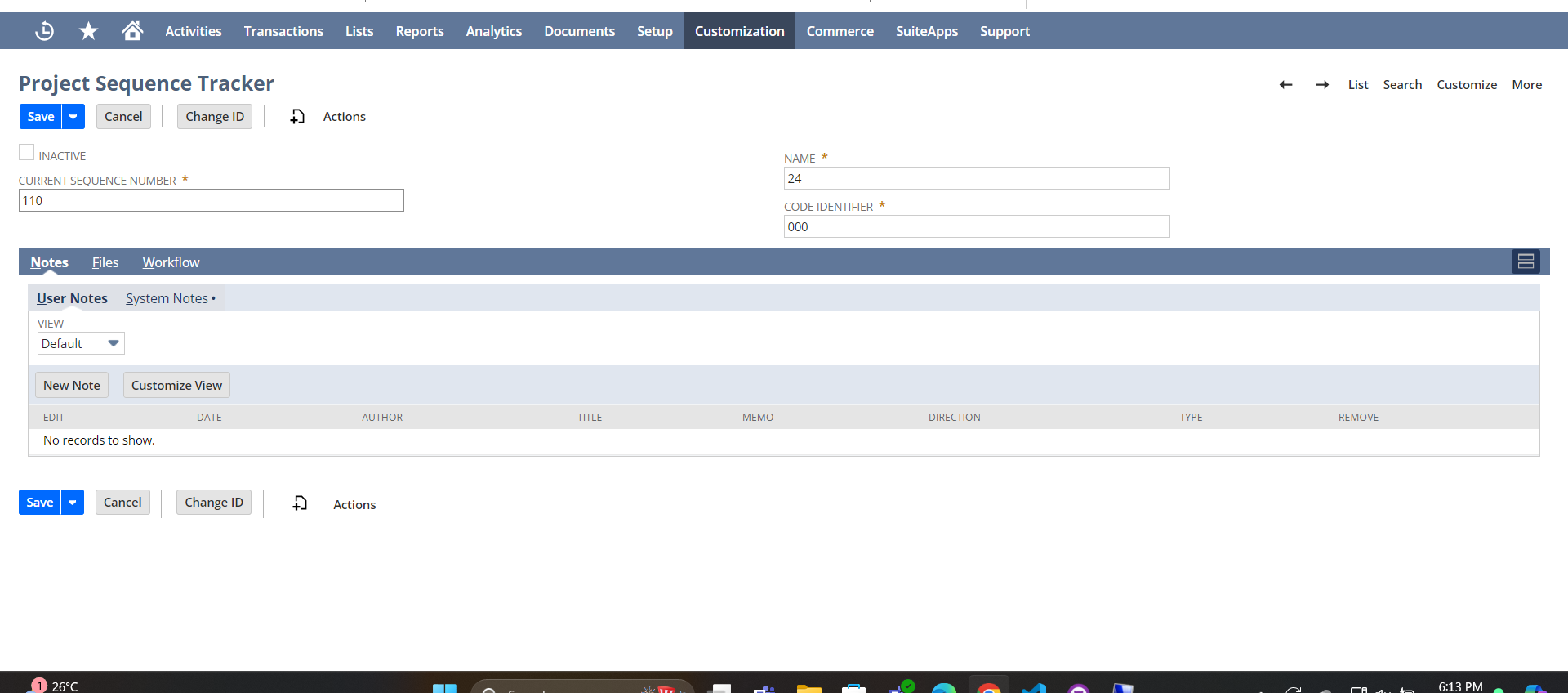Click the Current Sequence Number field

(212, 201)
